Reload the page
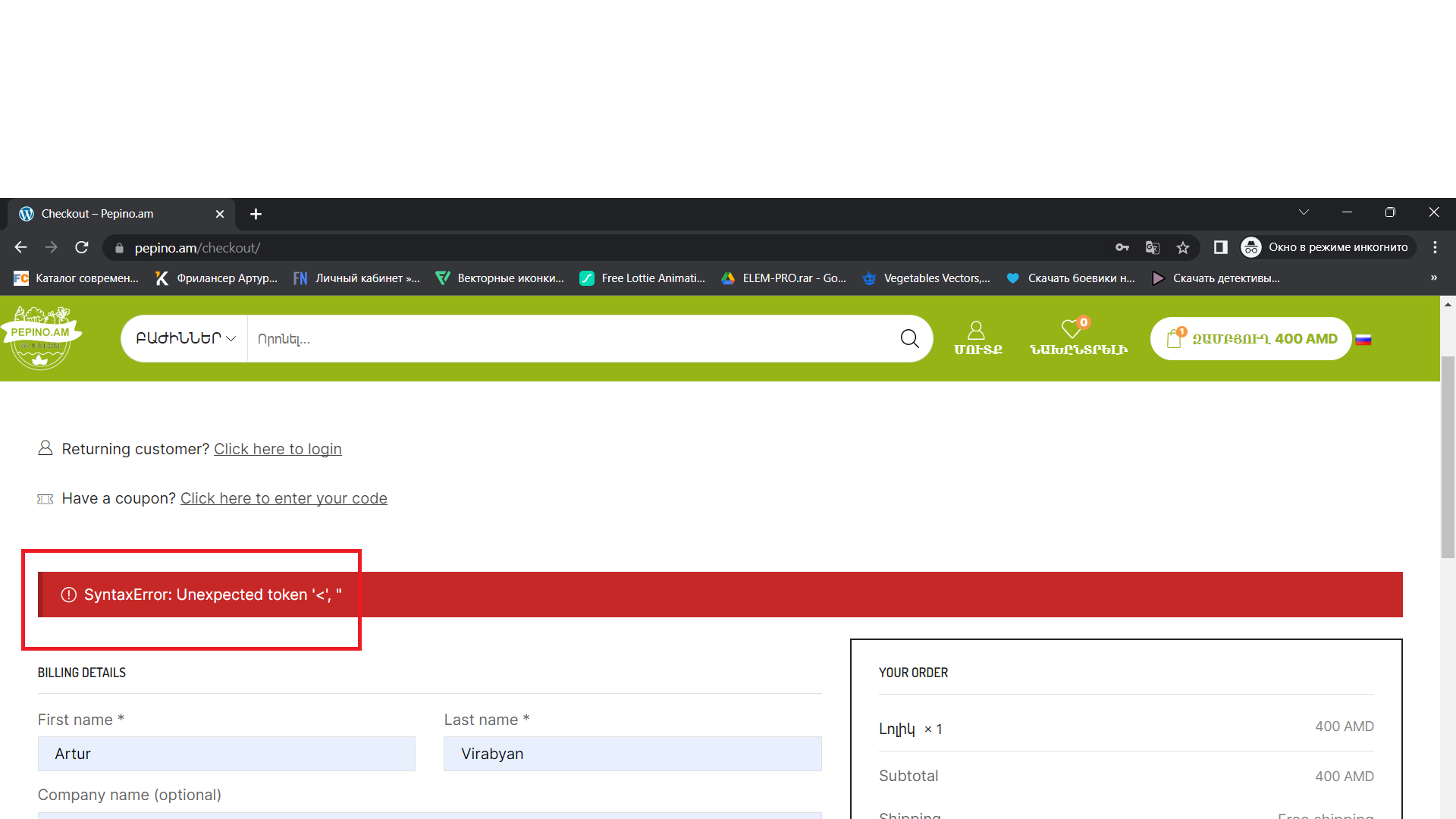Viewport: 1456px width, 819px height. click(x=82, y=248)
